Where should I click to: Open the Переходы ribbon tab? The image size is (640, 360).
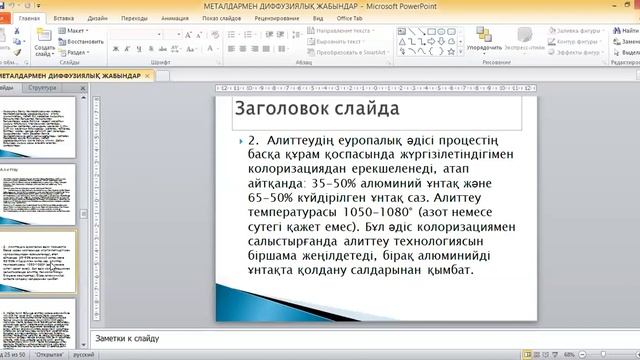point(134,18)
